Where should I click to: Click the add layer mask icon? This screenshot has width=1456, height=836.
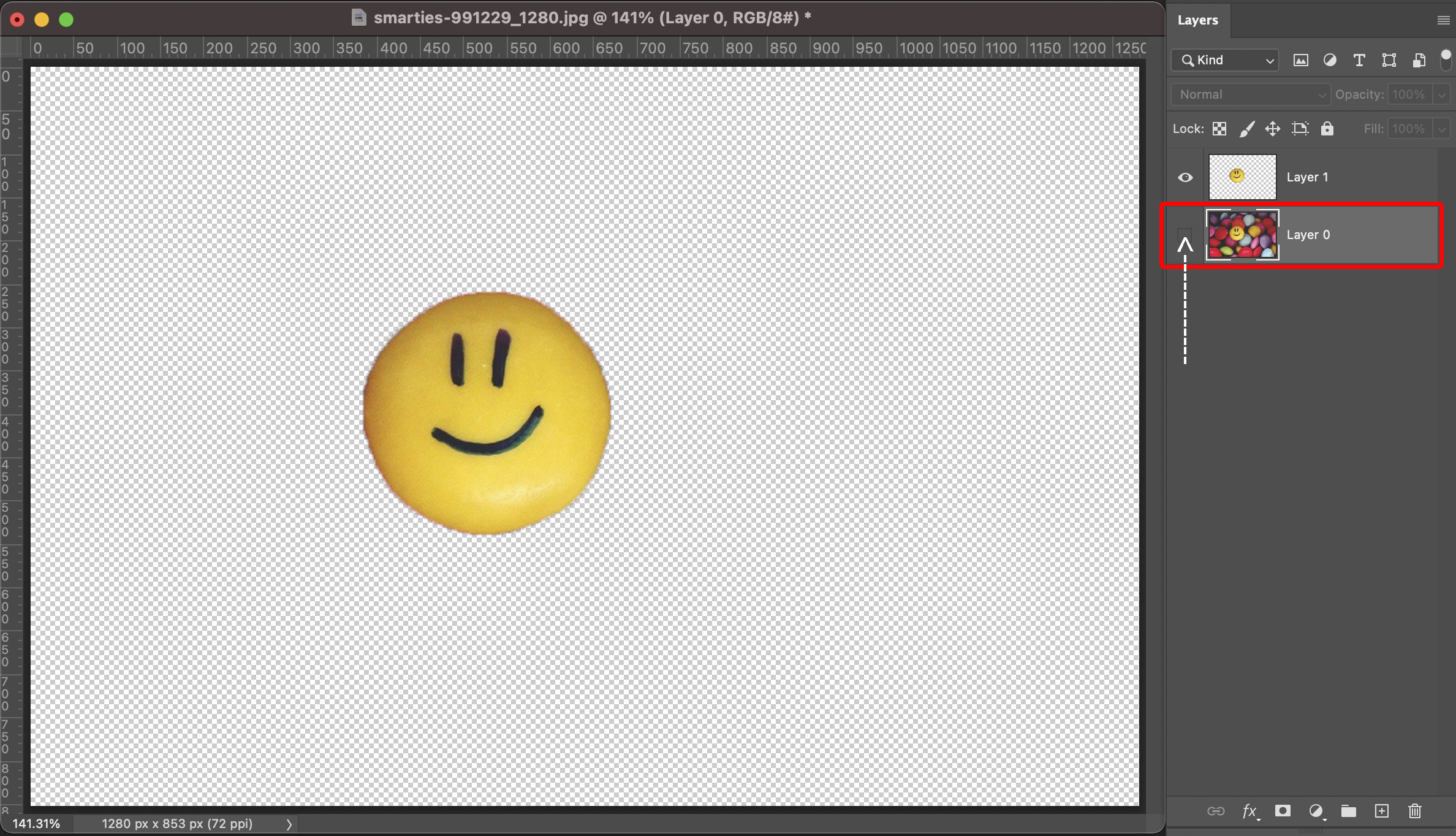coord(1282,811)
